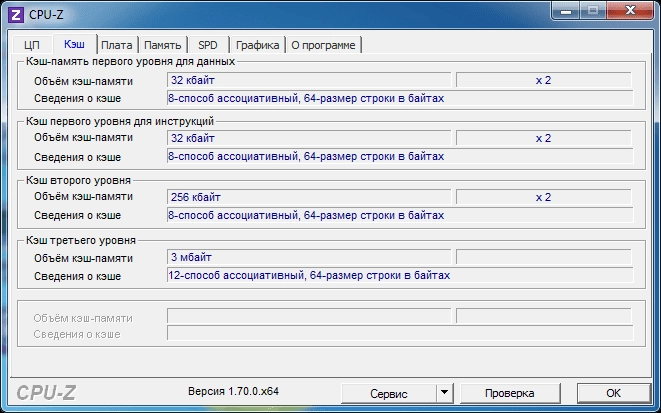Click L1 instruction cache x 2 field
This screenshot has height=413, width=661.
pyautogui.click(x=543, y=138)
